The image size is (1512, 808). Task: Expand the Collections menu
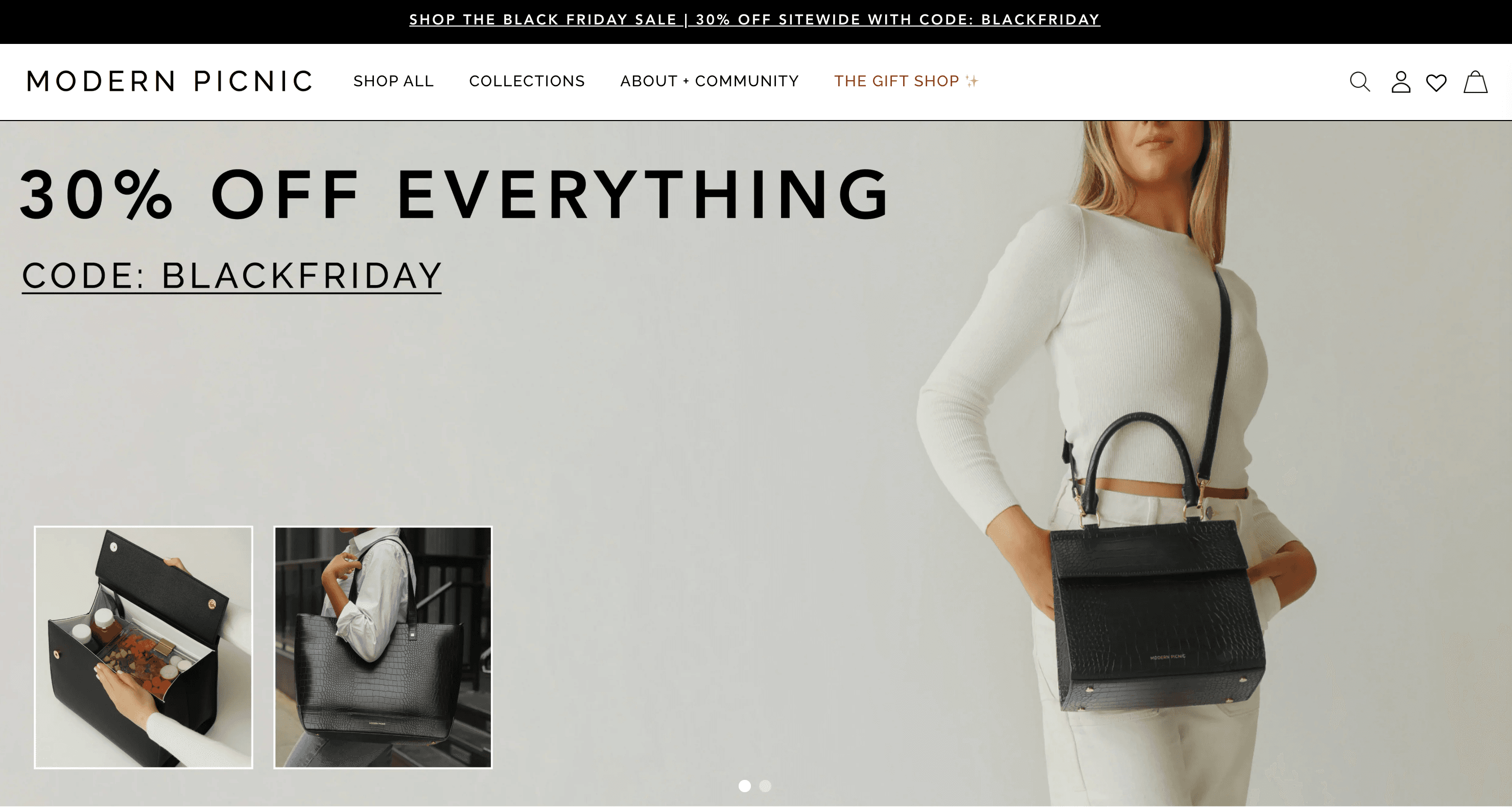[x=527, y=81]
